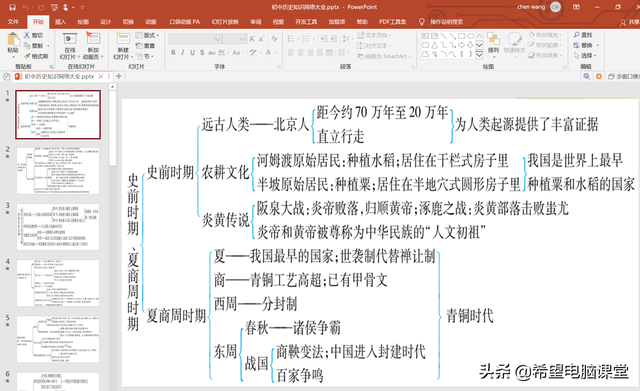The width and height of the screenshot is (640, 391).
Task: Toggle Underline formatting
Action: click(x=192, y=52)
